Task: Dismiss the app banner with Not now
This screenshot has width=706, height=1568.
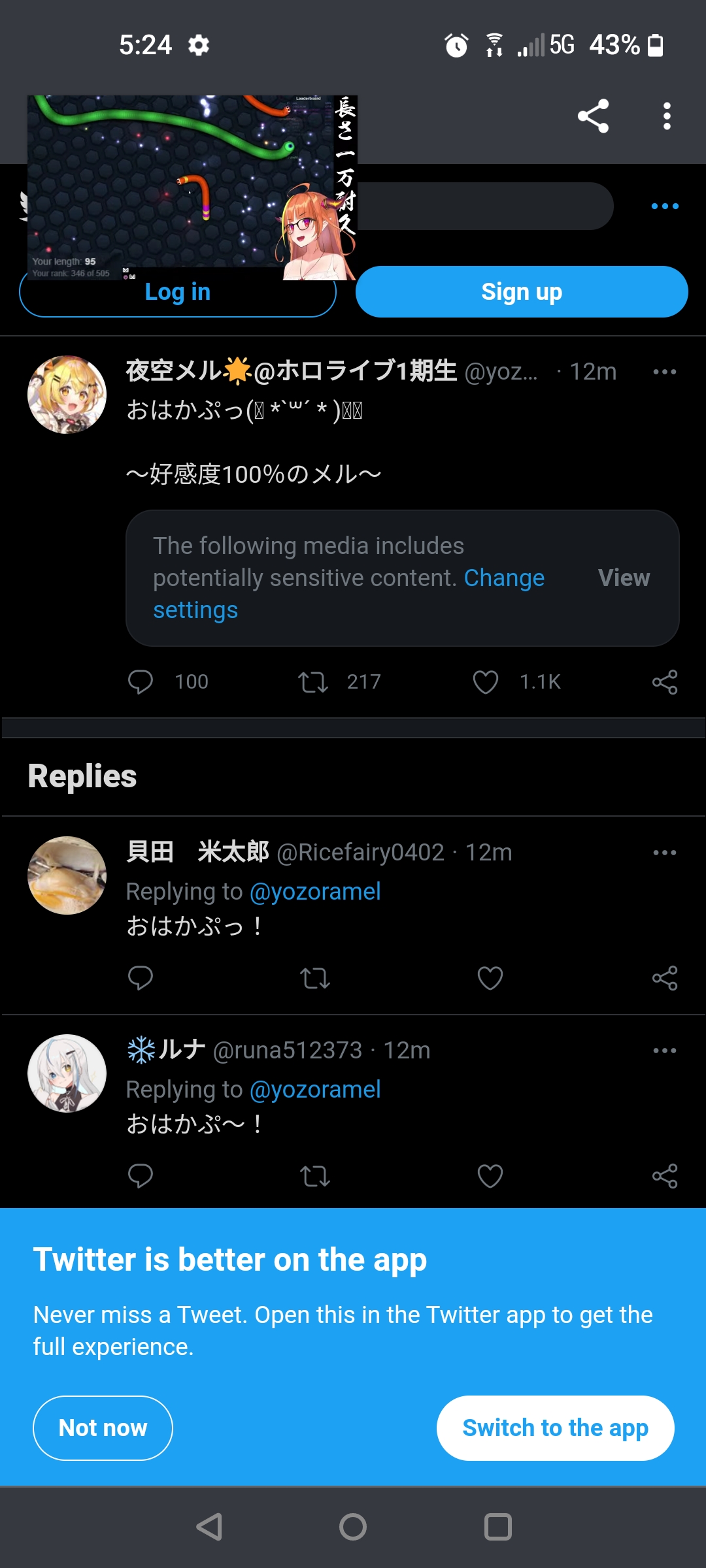Action: pos(103,1428)
